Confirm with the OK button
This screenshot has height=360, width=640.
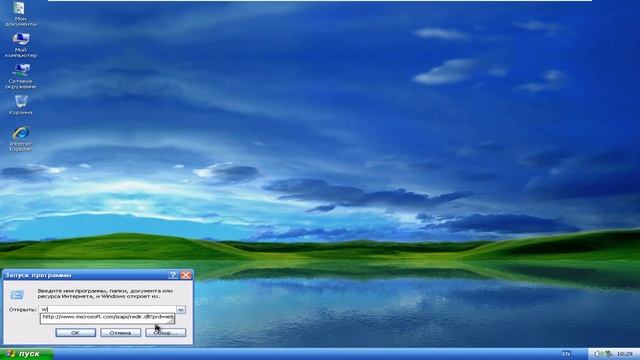pyautogui.click(x=76, y=333)
